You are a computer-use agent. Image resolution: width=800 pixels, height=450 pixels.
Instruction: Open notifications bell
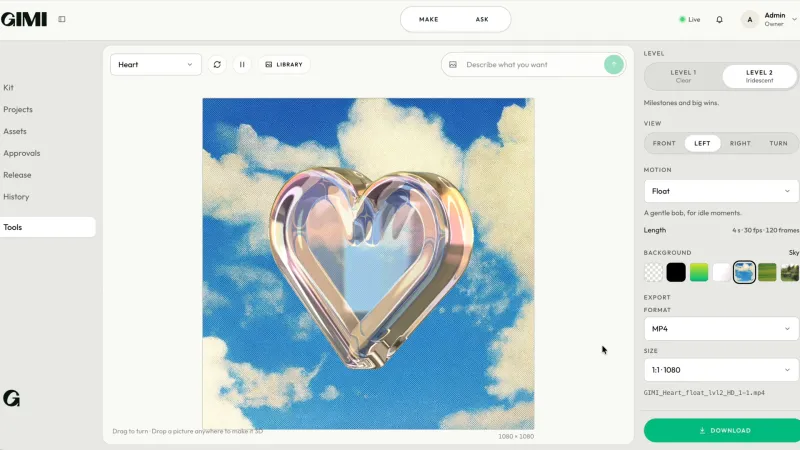[x=719, y=19]
